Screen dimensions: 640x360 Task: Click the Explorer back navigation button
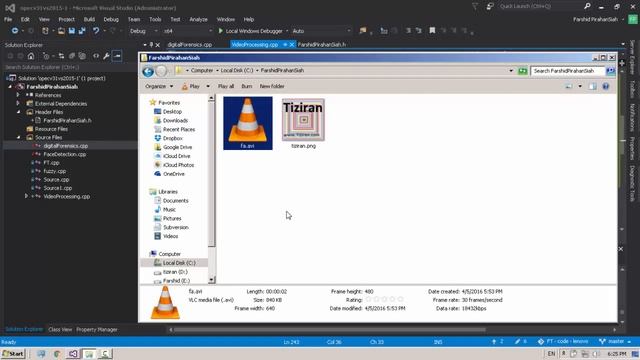point(148,71)
